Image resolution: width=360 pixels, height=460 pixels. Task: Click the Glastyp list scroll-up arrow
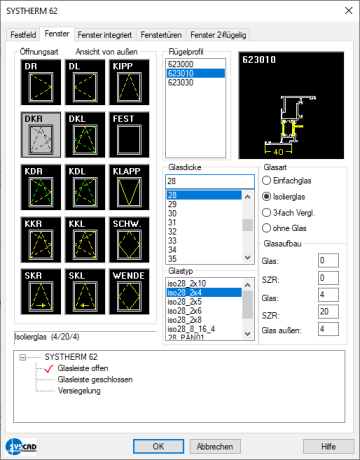click(247, 285)
